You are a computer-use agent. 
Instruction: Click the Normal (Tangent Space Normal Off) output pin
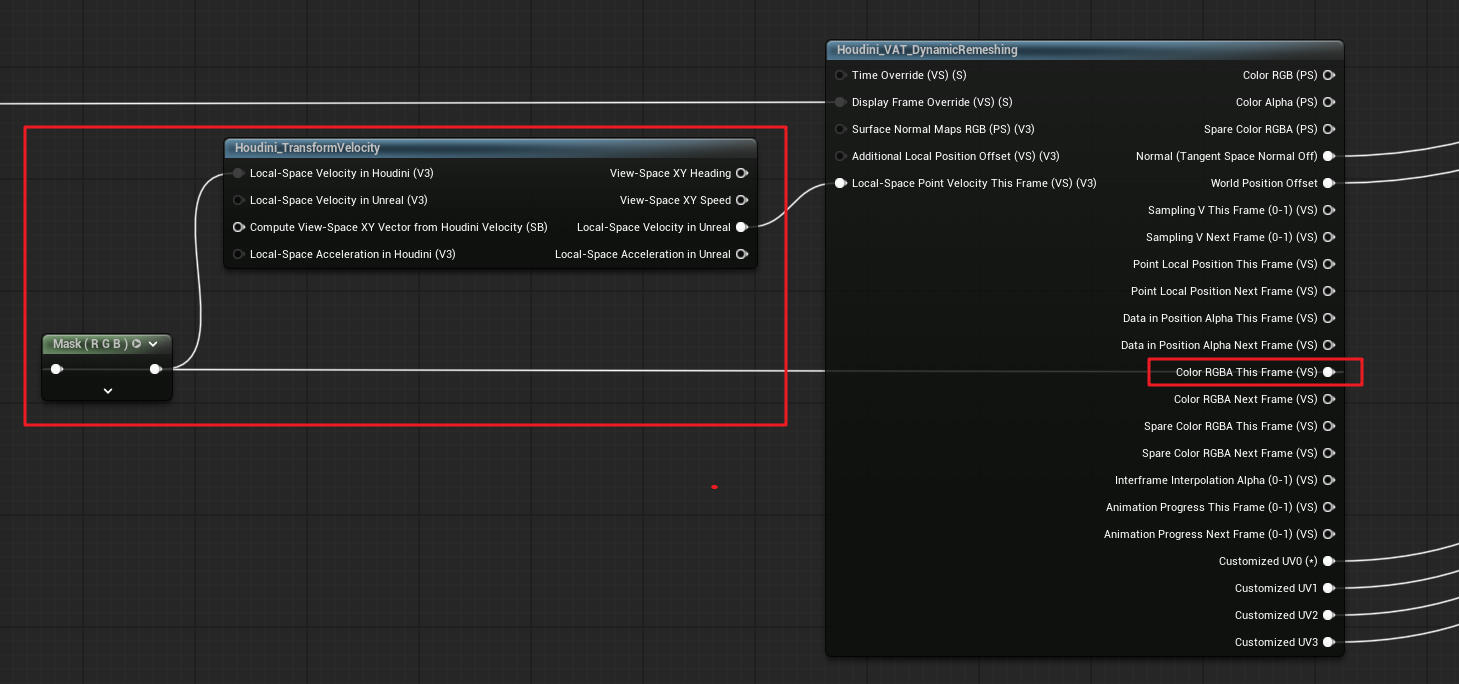pyautogui.click(x=1328, y=156)
